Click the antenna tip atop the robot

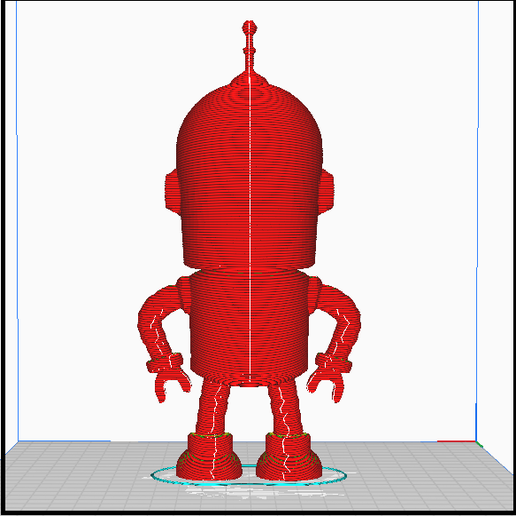249,27
